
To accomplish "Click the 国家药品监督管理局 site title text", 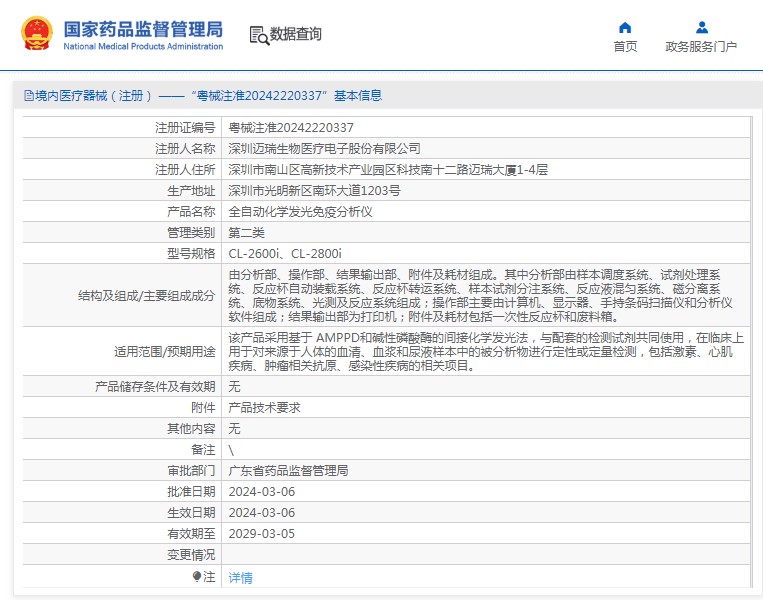I will click(143, 29).
